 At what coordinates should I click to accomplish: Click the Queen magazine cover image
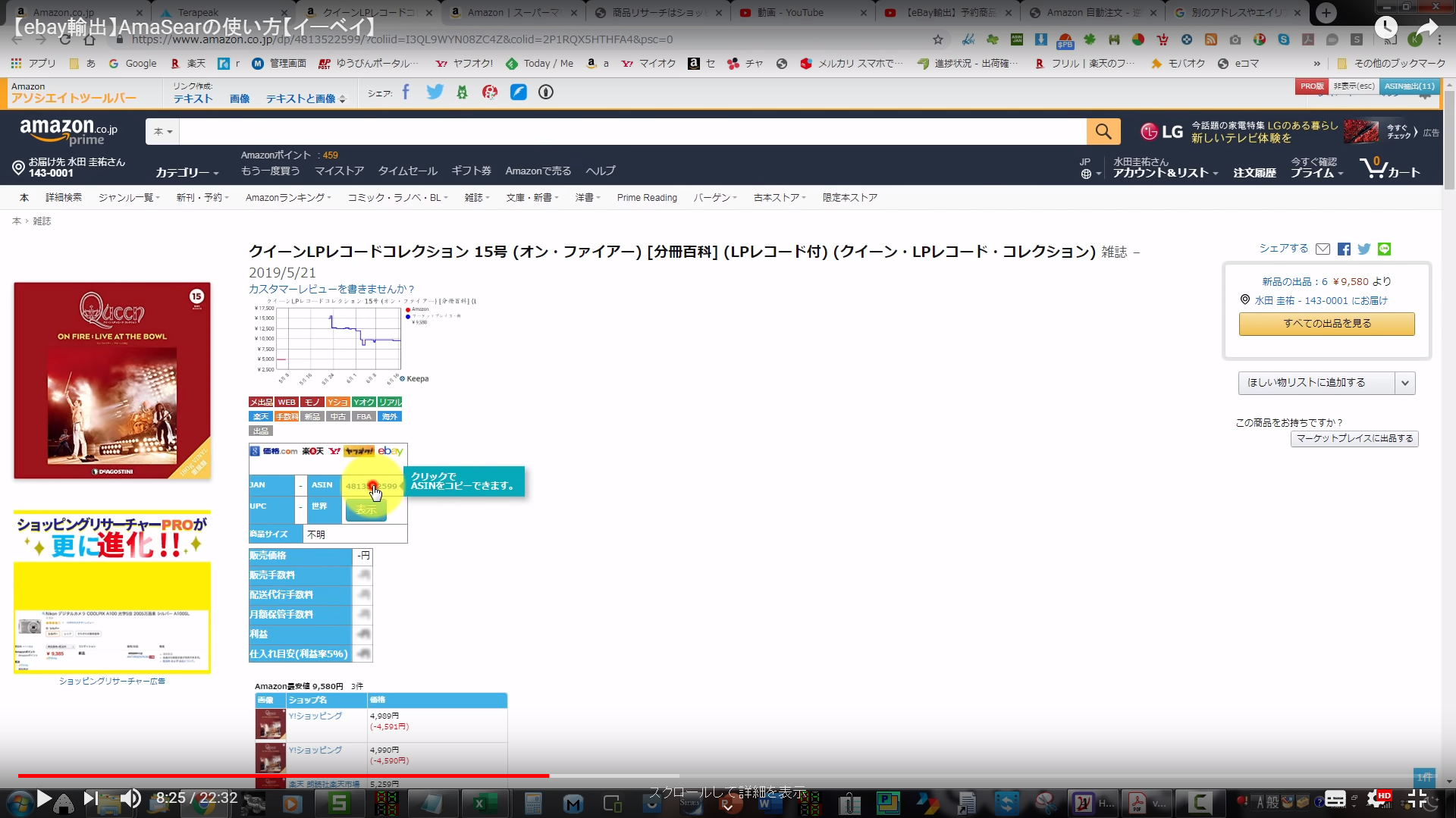click(x=112, y=381)
